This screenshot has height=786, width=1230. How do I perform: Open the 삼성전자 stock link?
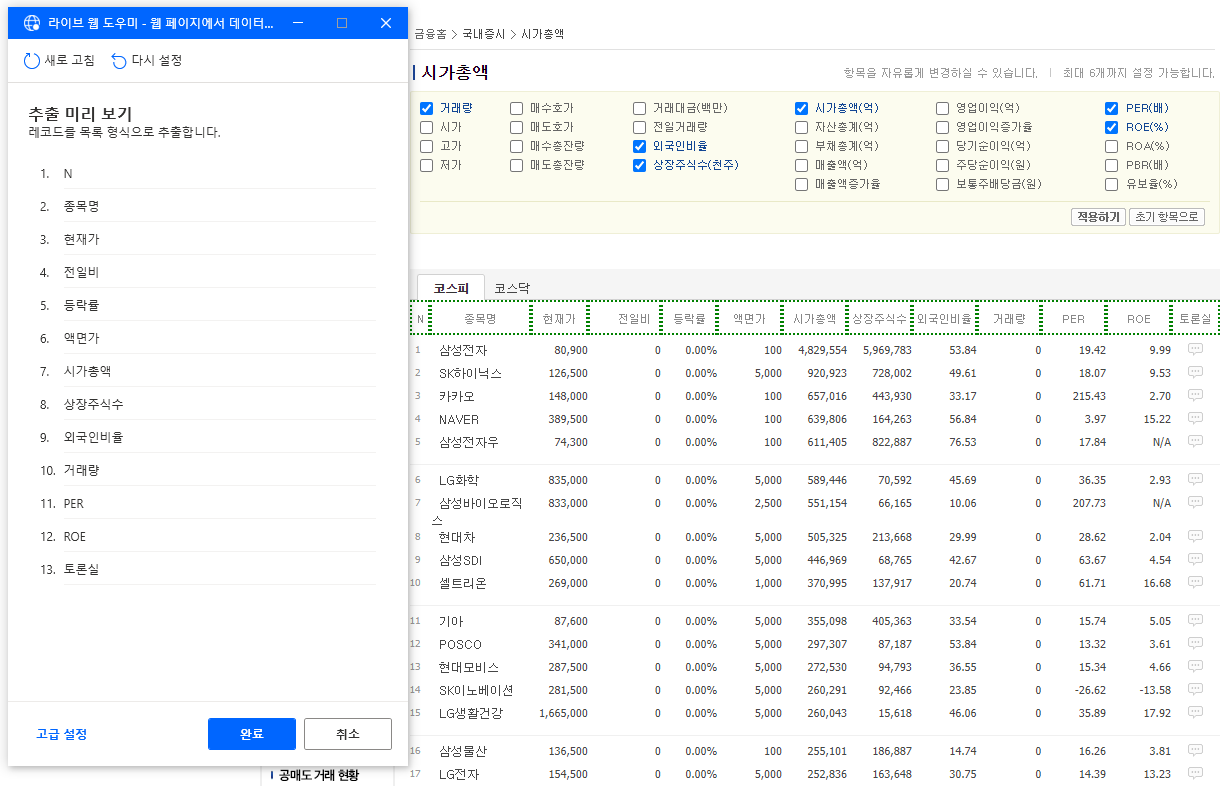coord(463,350)
